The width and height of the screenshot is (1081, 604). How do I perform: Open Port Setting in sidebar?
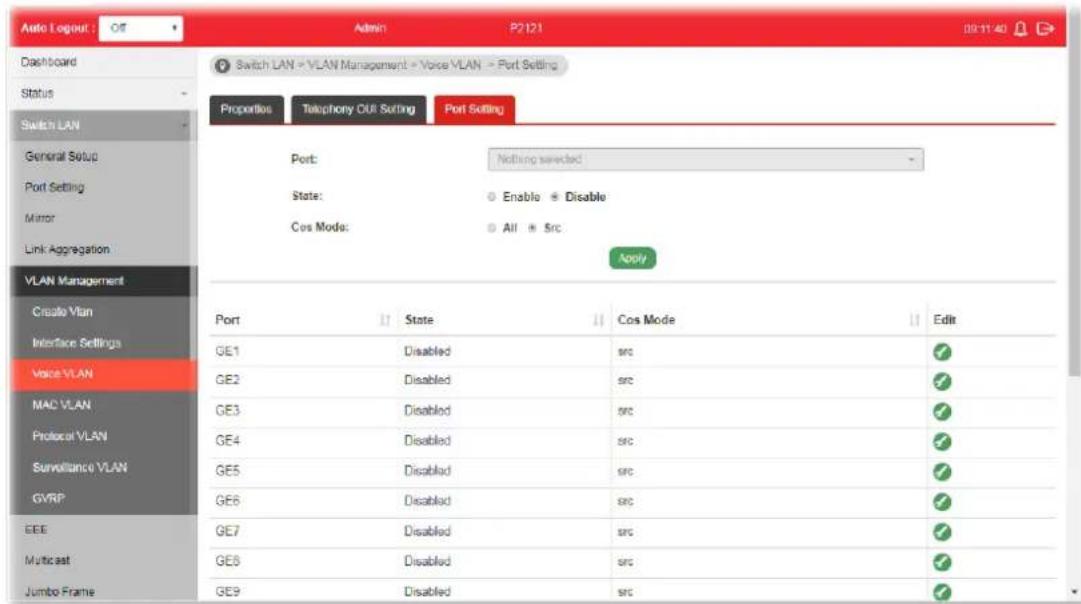pos(101,188)
